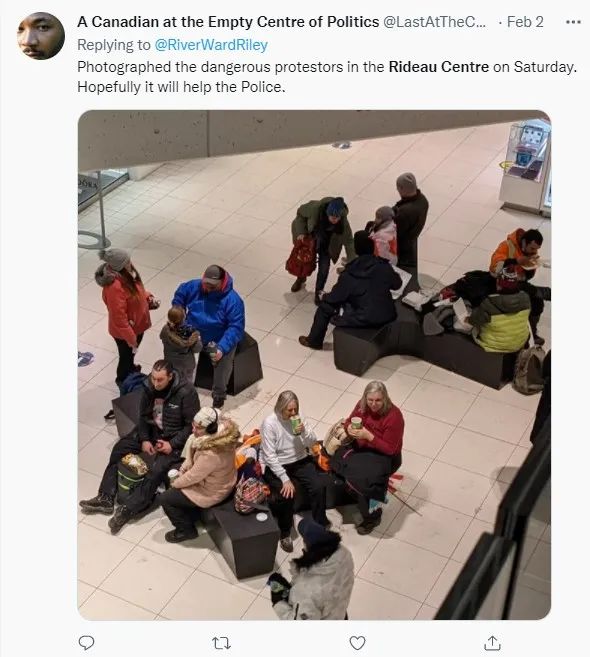The image size is (590, 657).
Task: Click the bold 'Rideau Centre' text in the tweet
Action: tap(439, 67)
